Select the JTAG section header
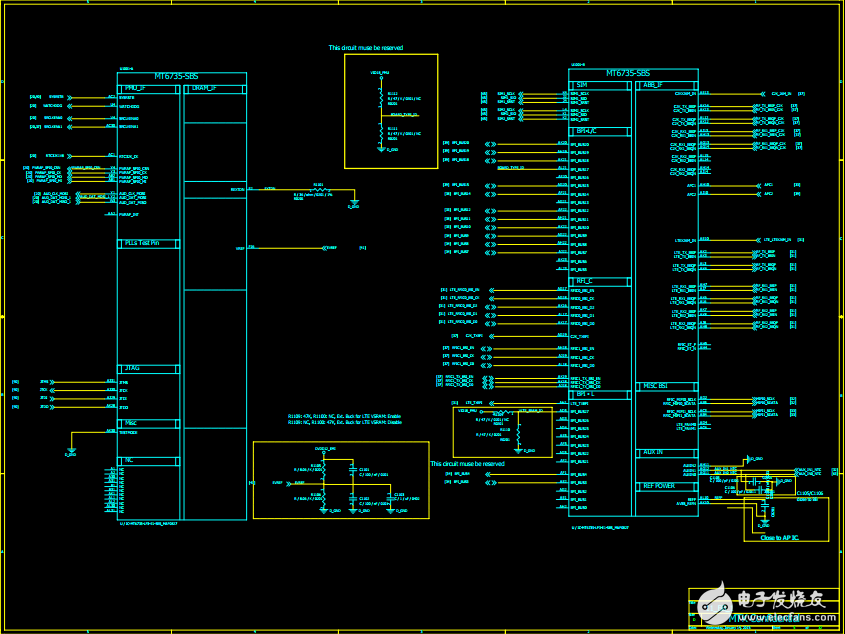The image size is (845, 634). (x=133, y=369)
